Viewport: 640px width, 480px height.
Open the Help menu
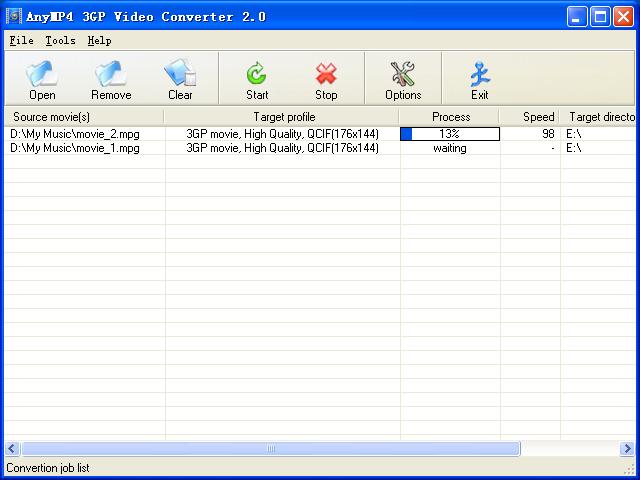[99, 40]
